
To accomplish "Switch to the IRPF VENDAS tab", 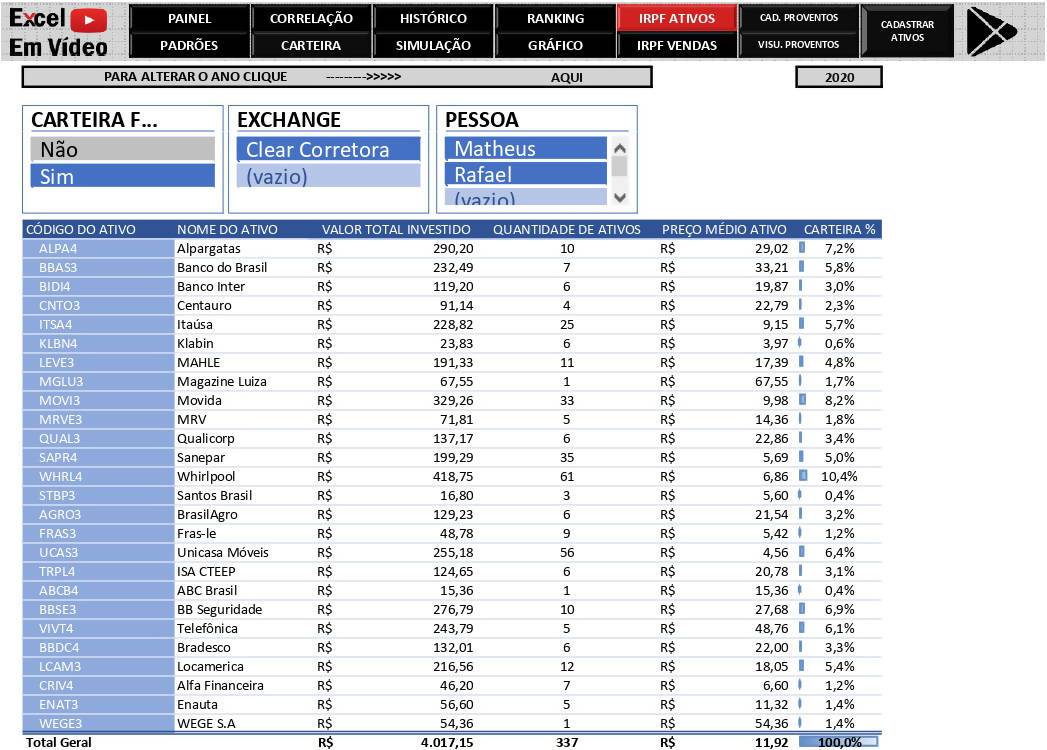I will tap(677, 45).
